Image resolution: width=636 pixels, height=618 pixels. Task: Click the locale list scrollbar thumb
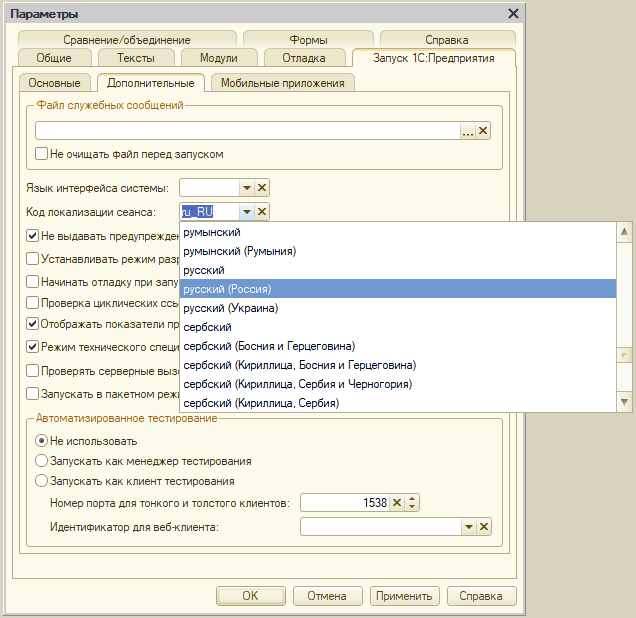tap(624, 355)
